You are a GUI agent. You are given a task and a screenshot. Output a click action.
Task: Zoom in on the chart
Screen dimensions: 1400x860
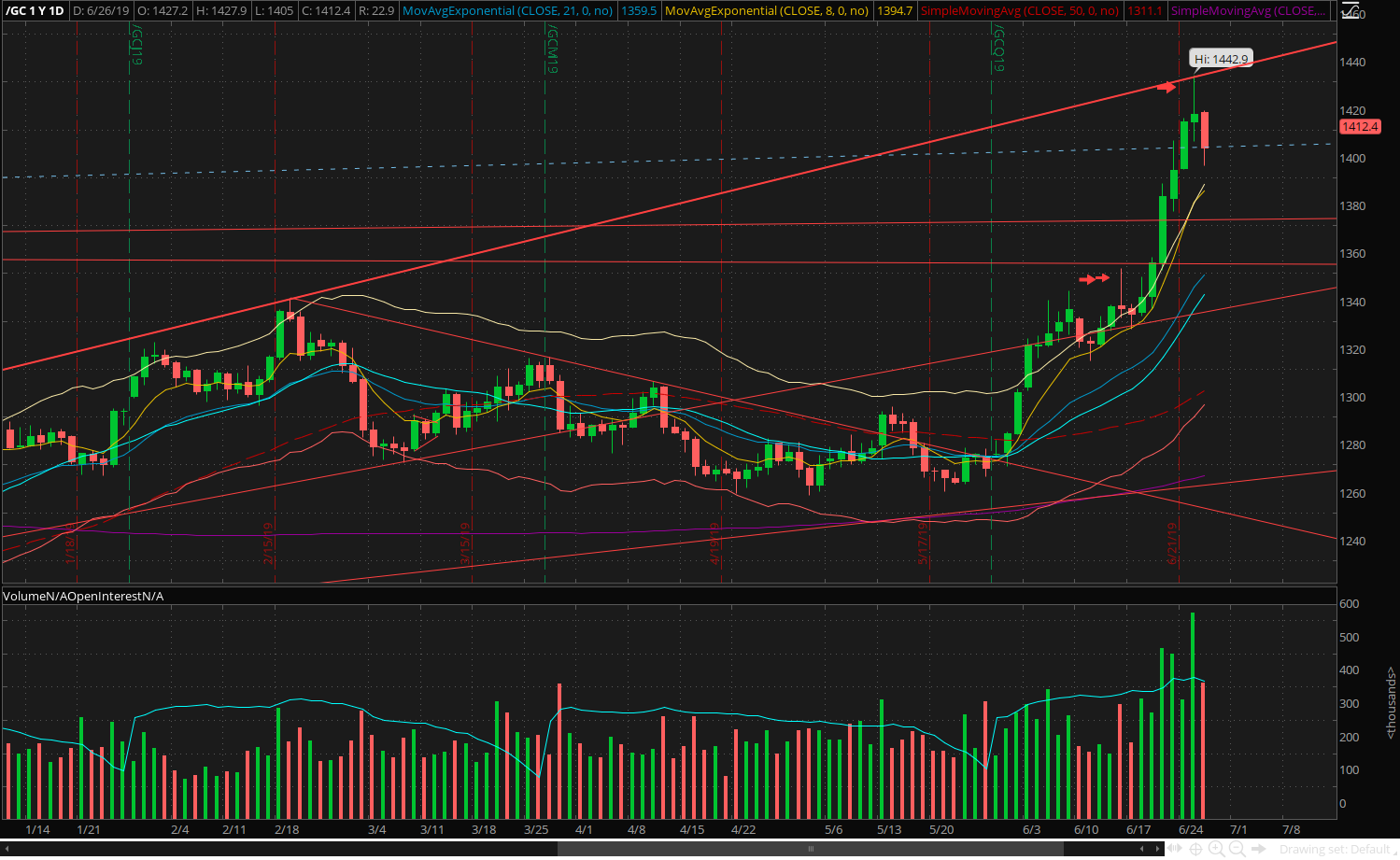1216,849
